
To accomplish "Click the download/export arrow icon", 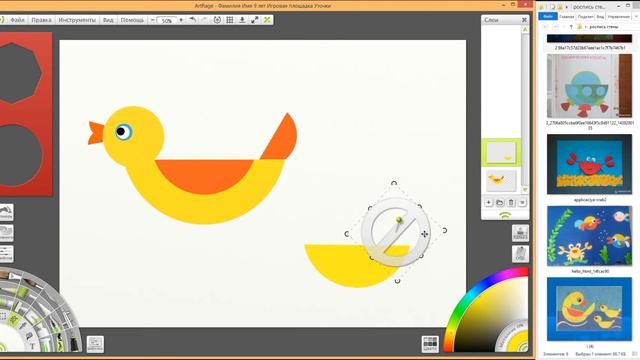I will pos(242,20).
